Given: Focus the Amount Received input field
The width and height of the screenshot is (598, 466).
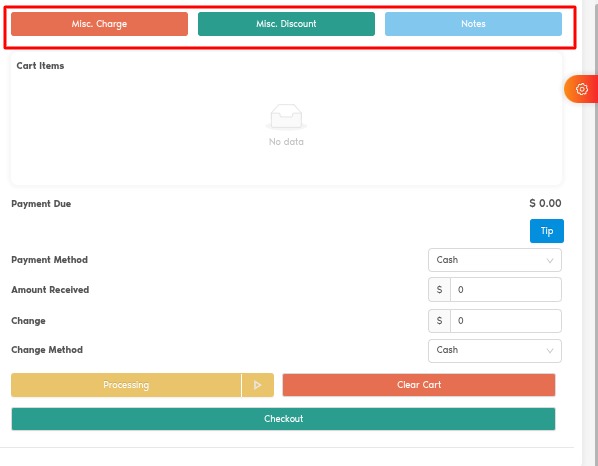Looking at the screenshot, I should [506, 290].
